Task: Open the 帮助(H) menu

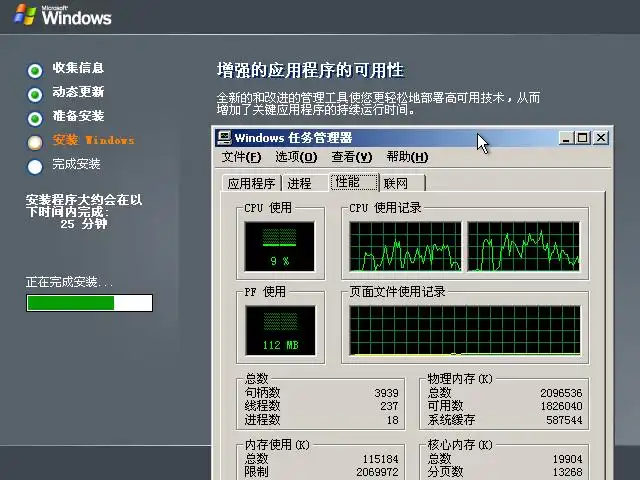Action: [x=407, y=157]
